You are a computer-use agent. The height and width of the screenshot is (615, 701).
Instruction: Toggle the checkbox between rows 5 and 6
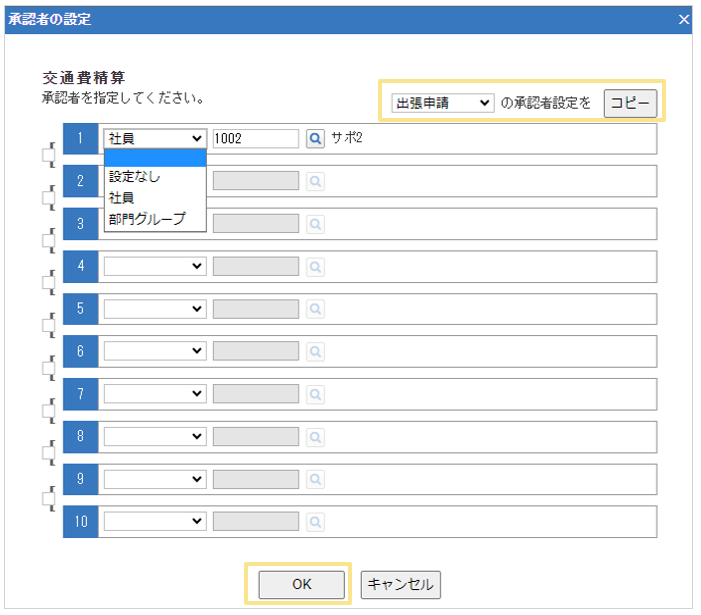tap(47, 326)
